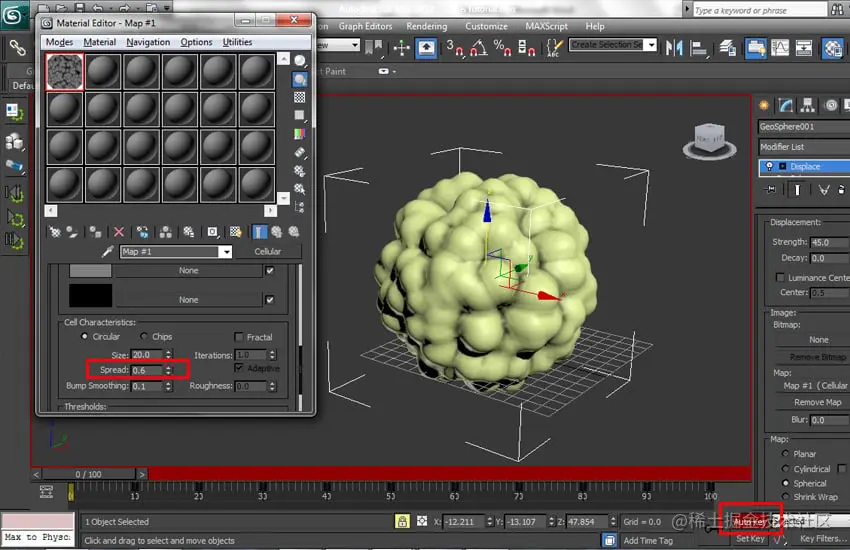
Task: Toggle the checkered Background icon
Action: click(299, 98)
